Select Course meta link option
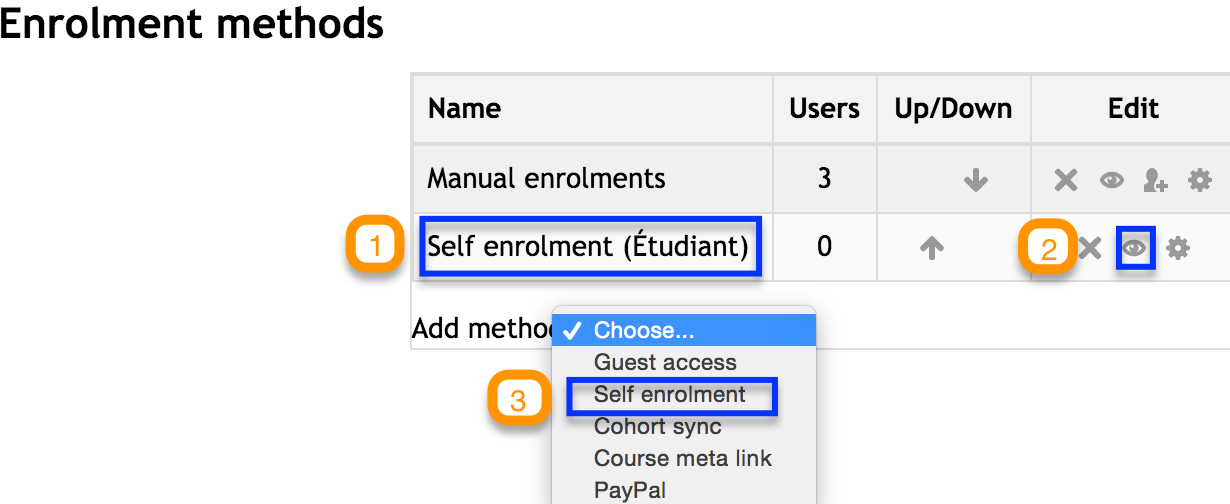Screen dimensions: 1230x504 pyautogui.click(x=684, y=458)
